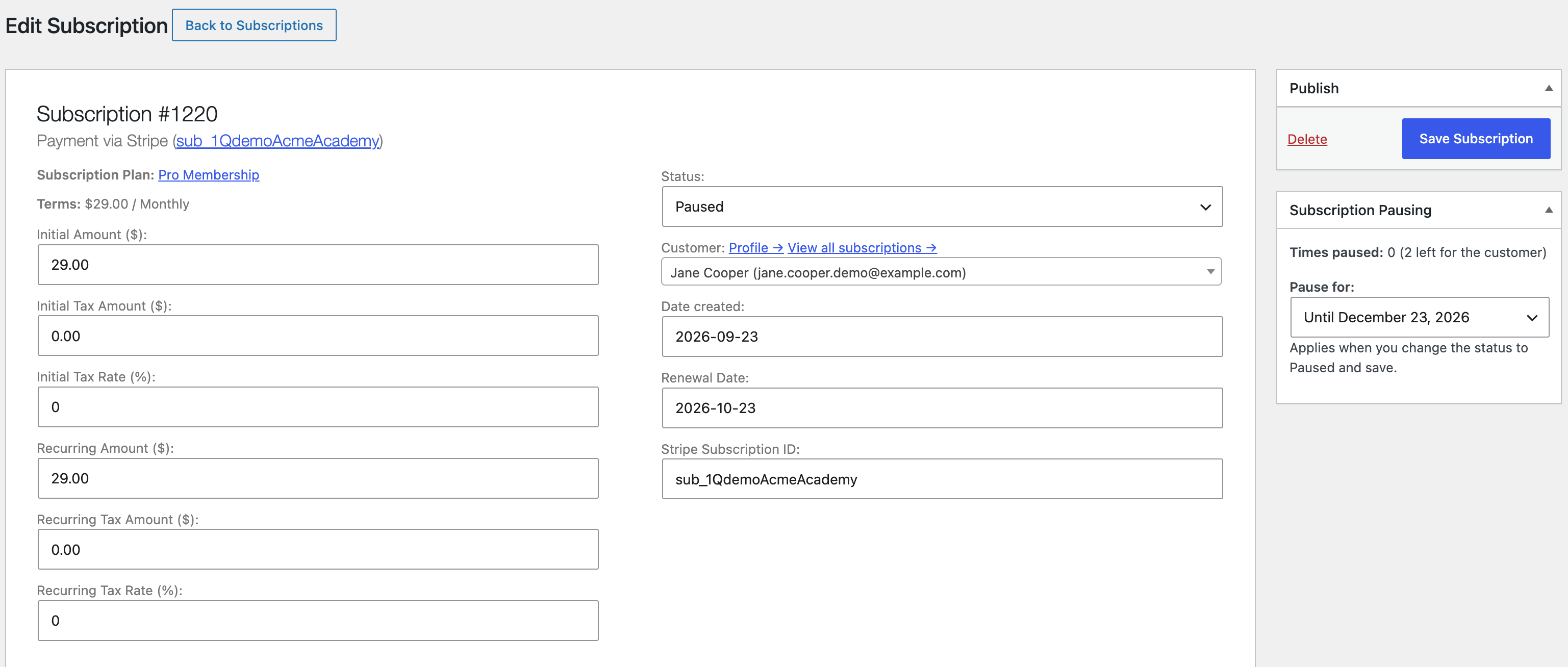The image size is (1568, 667).
Task: Focus the Recurring Tax Amount field
Action: point(318,549)
